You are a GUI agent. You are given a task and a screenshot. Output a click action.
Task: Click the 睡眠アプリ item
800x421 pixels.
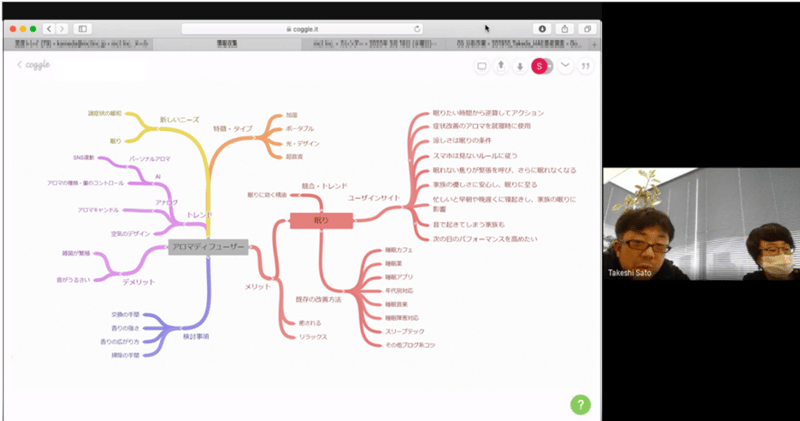click(399, 278)
